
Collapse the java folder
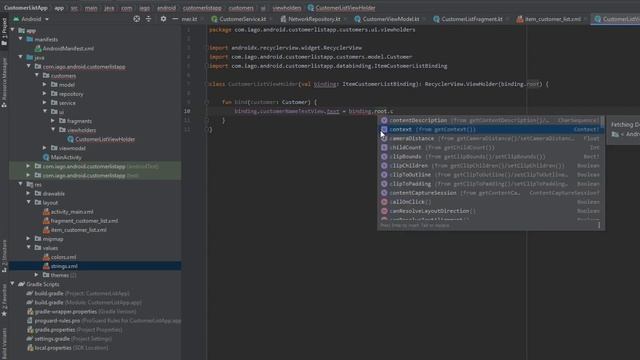tap(21, 58)
